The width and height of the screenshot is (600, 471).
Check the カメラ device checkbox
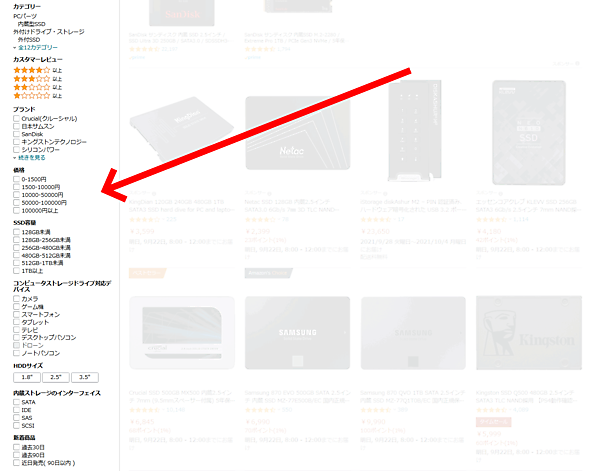click(x=16, y=299)
